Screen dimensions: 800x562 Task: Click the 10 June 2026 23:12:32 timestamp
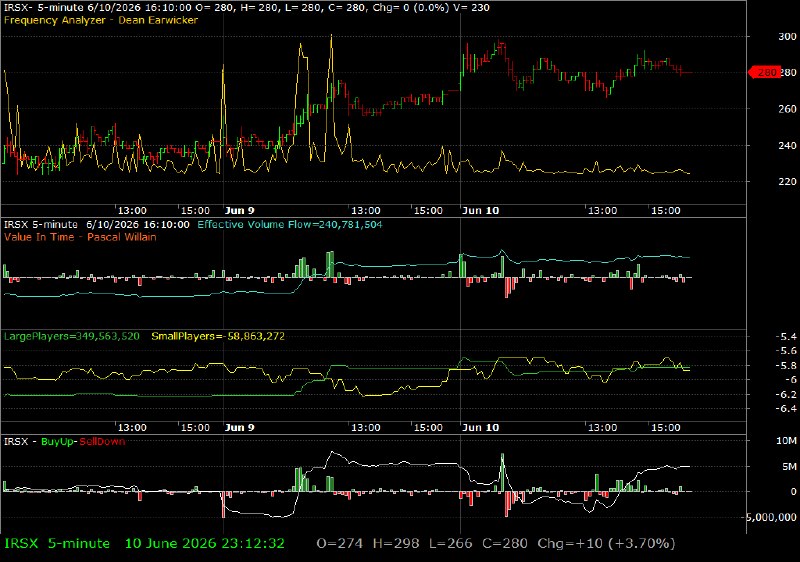[x=205, y=544]
